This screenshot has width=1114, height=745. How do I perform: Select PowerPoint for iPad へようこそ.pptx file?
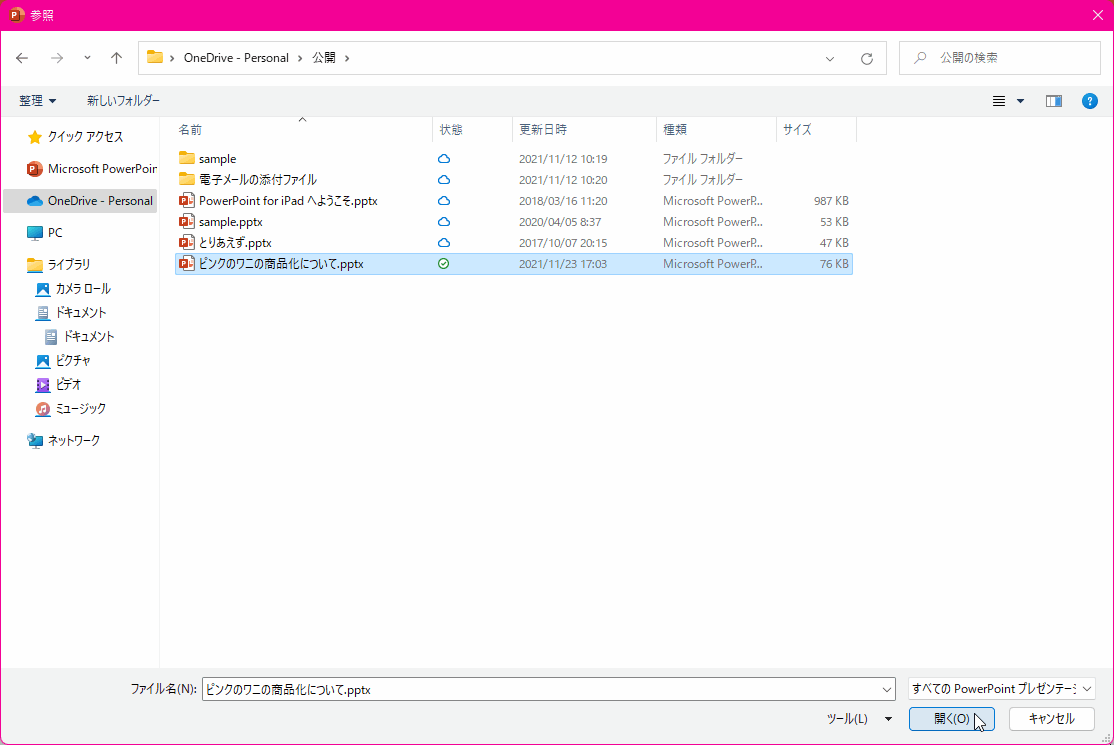coord(514,201)
